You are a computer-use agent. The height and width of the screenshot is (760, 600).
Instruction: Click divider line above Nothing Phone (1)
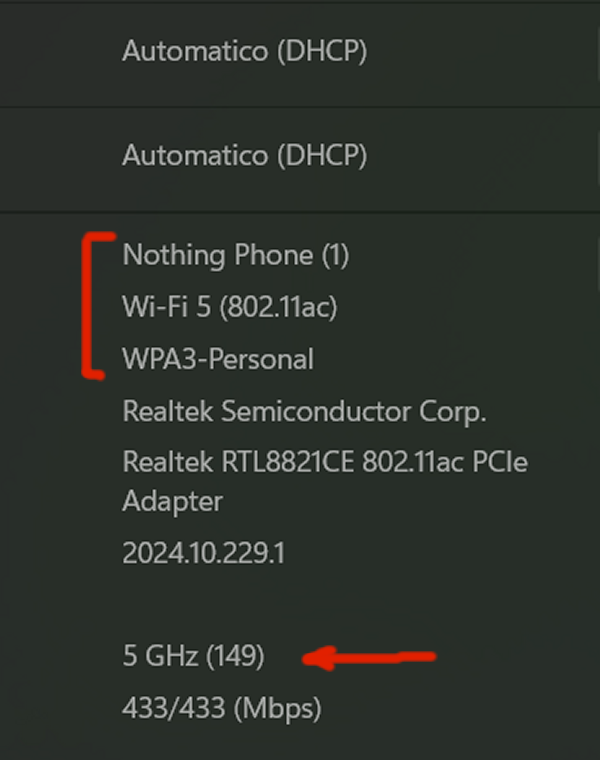300,211
